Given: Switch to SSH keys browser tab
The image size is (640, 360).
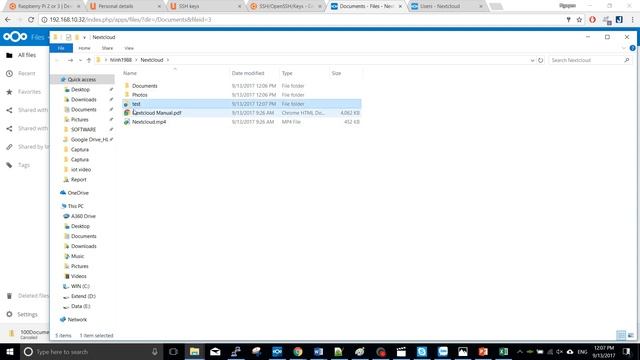Looking at the screenshot, I should (x=206, y=7).
